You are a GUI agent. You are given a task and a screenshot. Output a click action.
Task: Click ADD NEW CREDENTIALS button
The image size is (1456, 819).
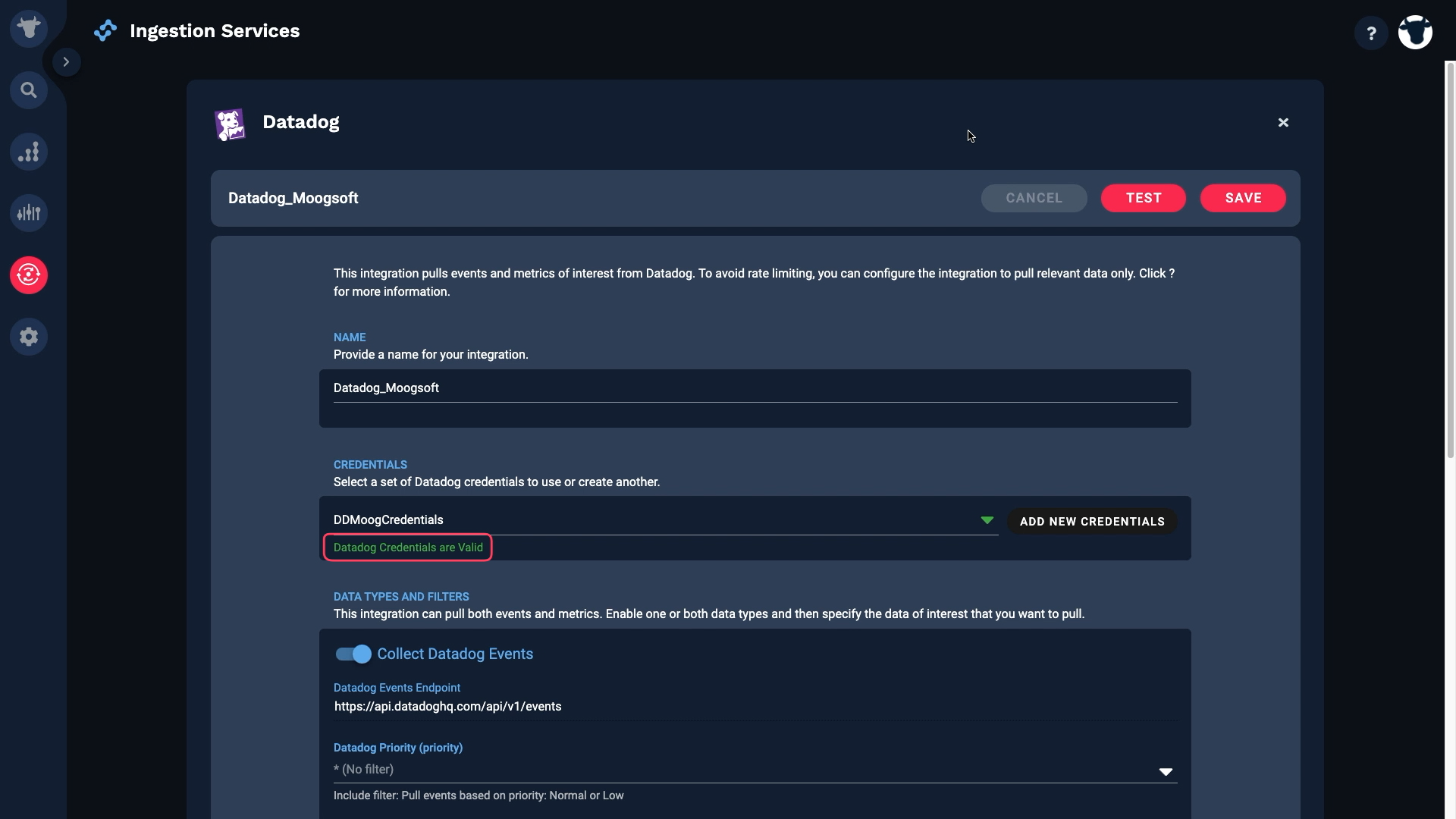[1091, 522]
